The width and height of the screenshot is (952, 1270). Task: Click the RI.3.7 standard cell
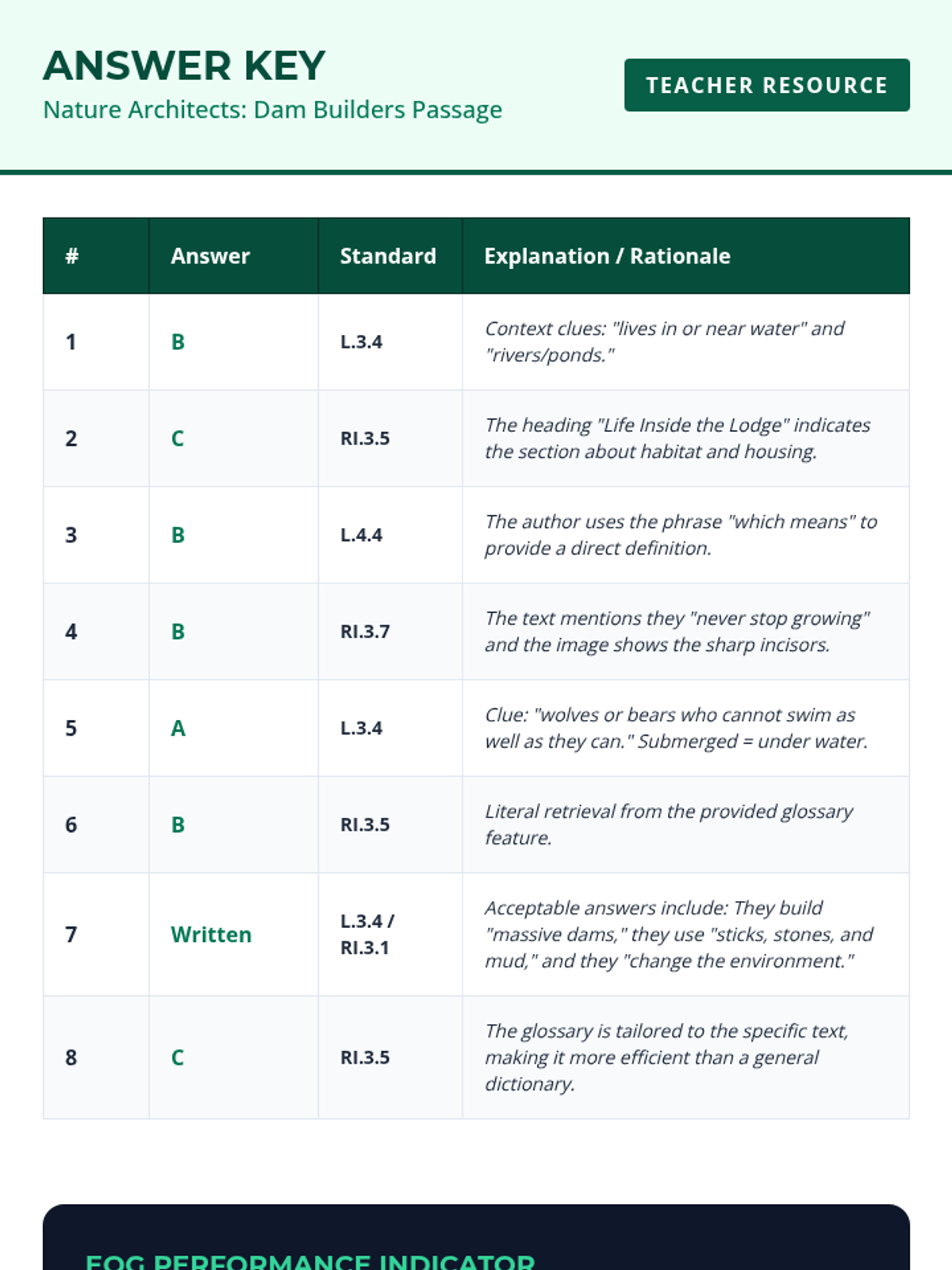pos(365,632)
